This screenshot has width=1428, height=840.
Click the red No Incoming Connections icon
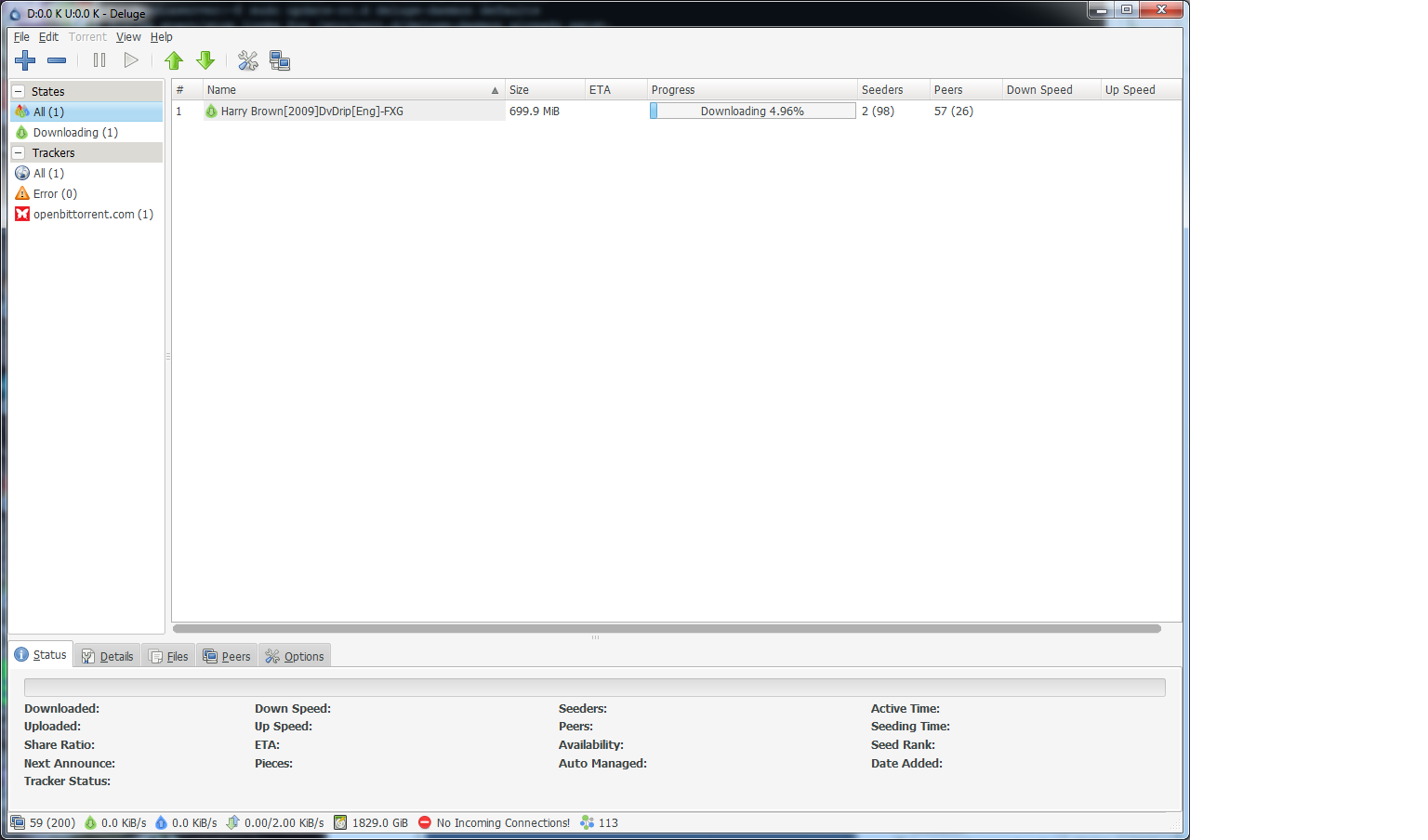[x=425, y=822]
